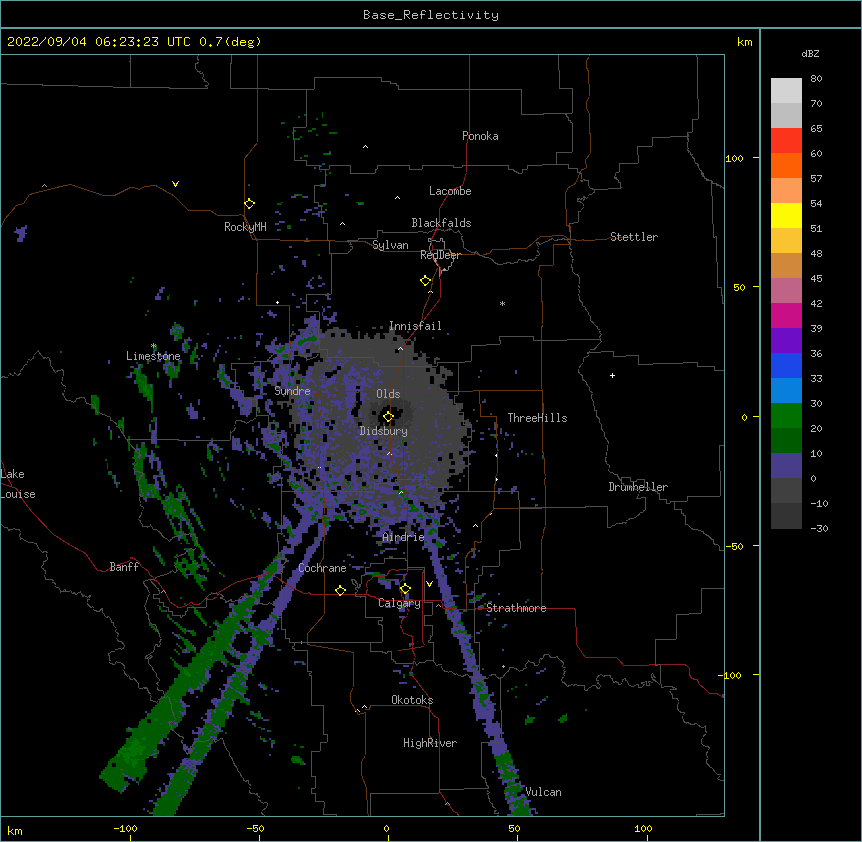The image size is (862, 842).
Task: Click the -100 tick label on bottom axis
Action: click(125, 828)
